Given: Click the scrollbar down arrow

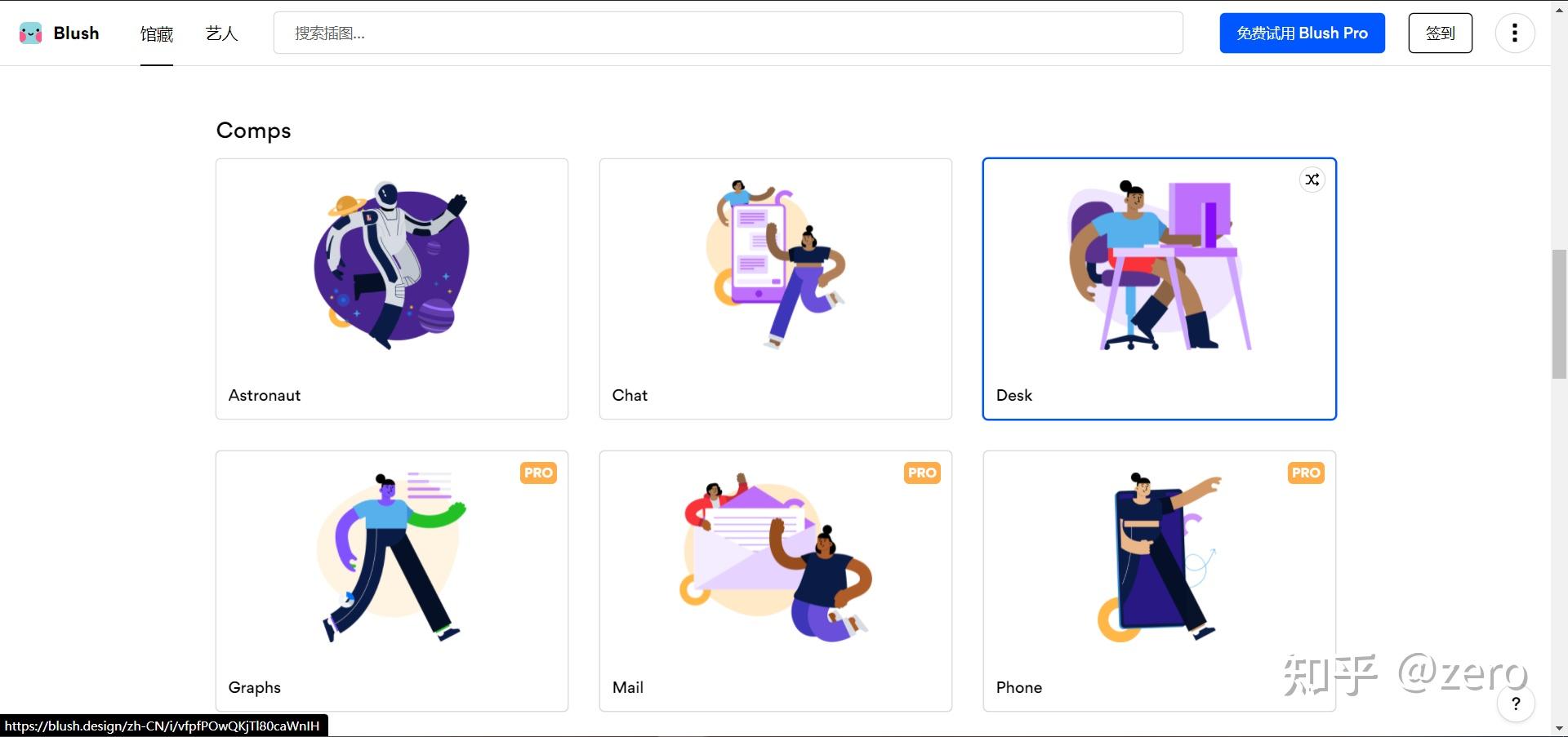Looking at the screenshot, I should coord(1559,728).
